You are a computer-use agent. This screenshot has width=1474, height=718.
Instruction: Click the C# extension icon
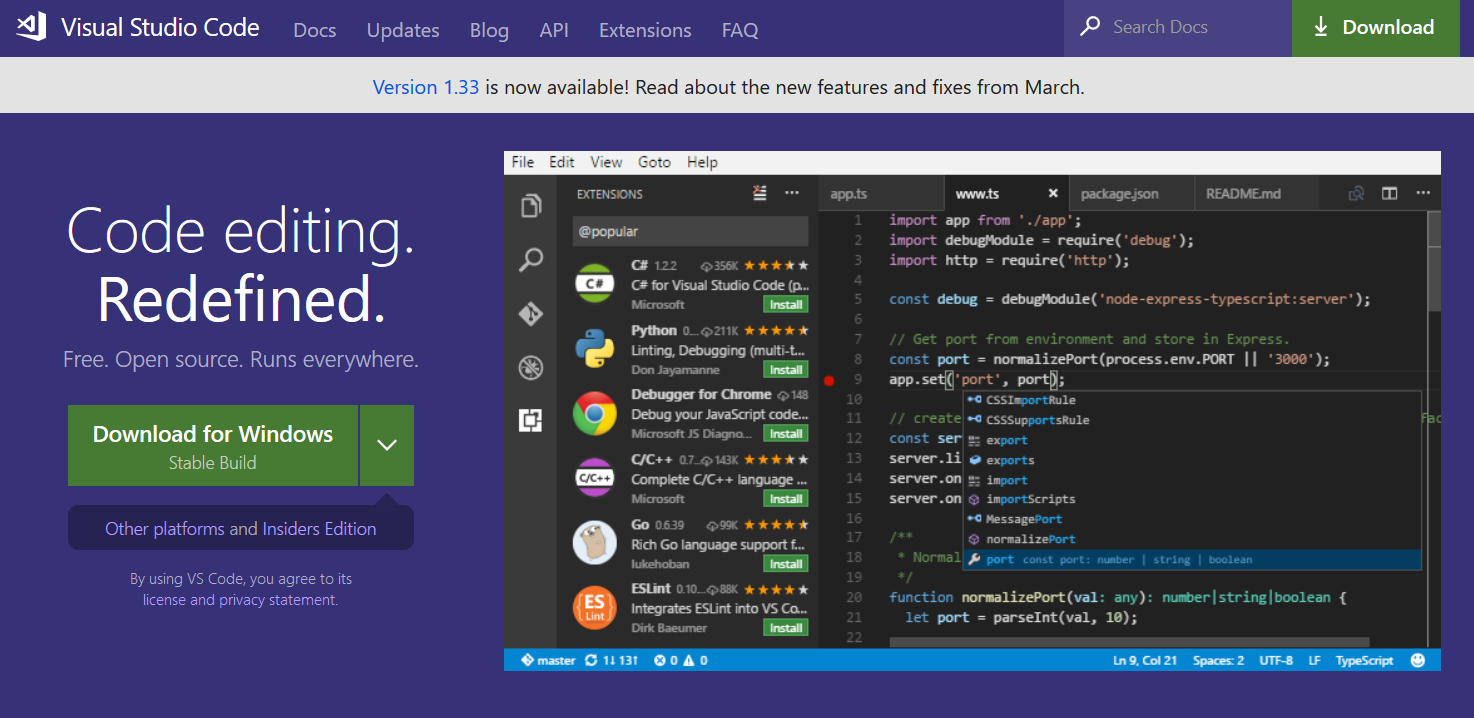[594, 283]
